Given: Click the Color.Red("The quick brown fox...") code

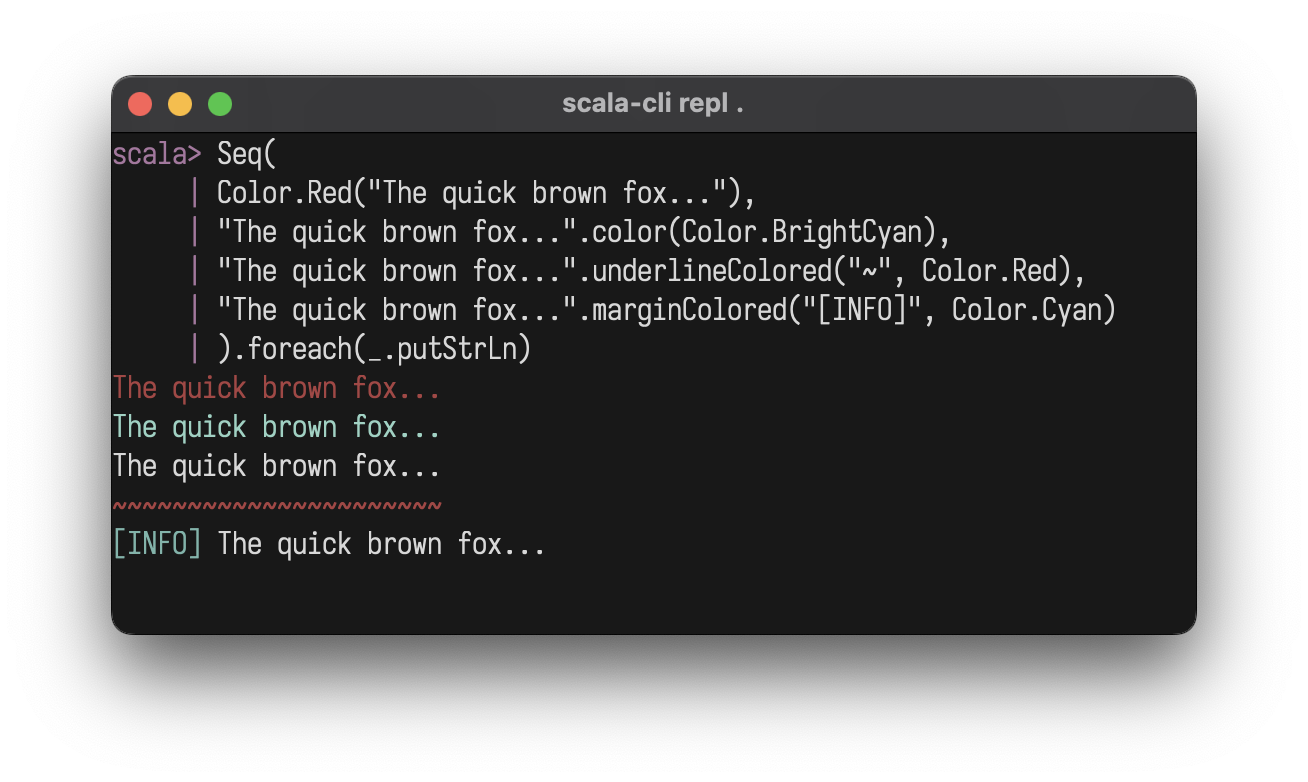Looking at the screenshot, I should point(486,193).
